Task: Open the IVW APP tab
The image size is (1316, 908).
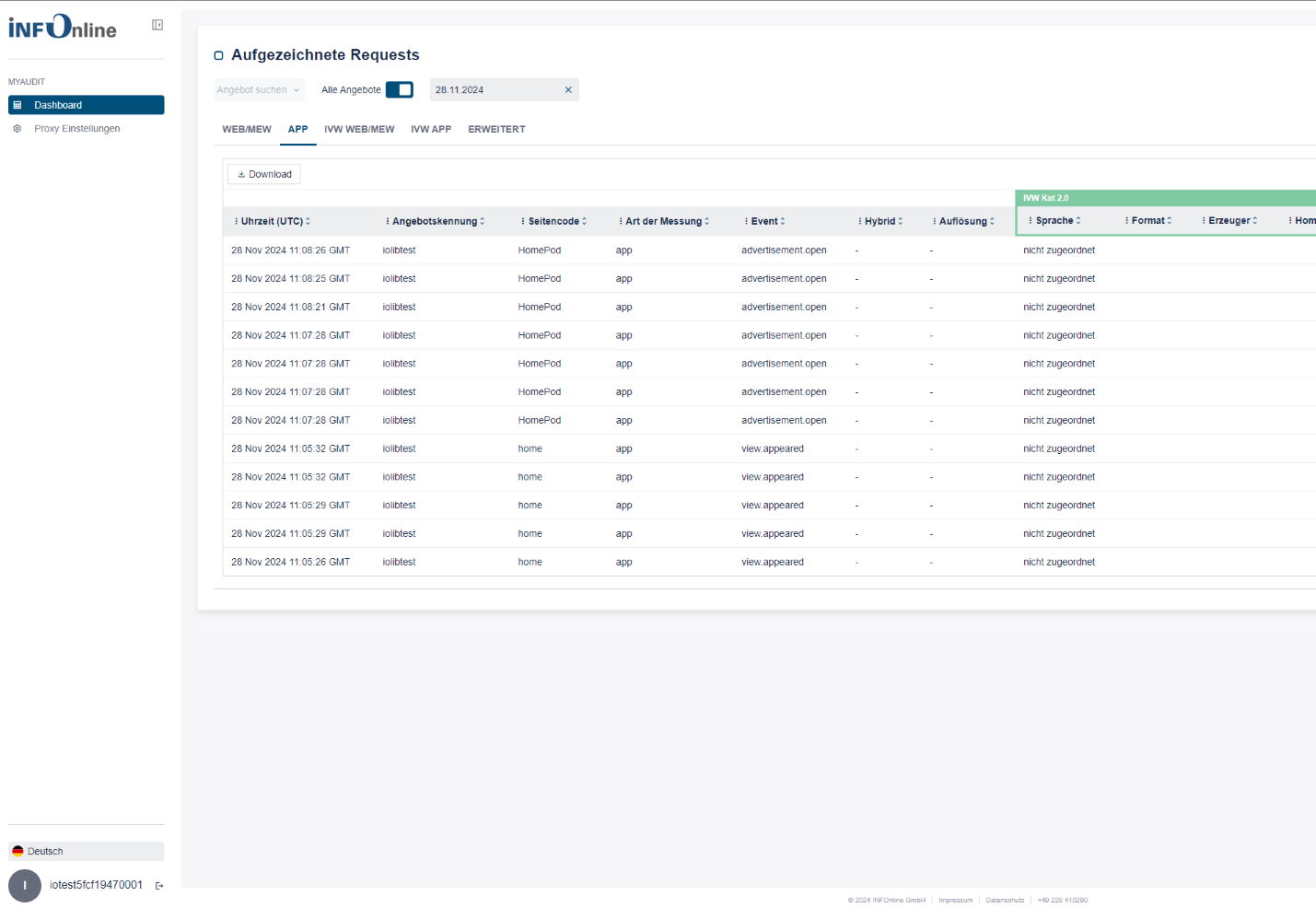Action: pyautogui.click(x=431, y=130)
